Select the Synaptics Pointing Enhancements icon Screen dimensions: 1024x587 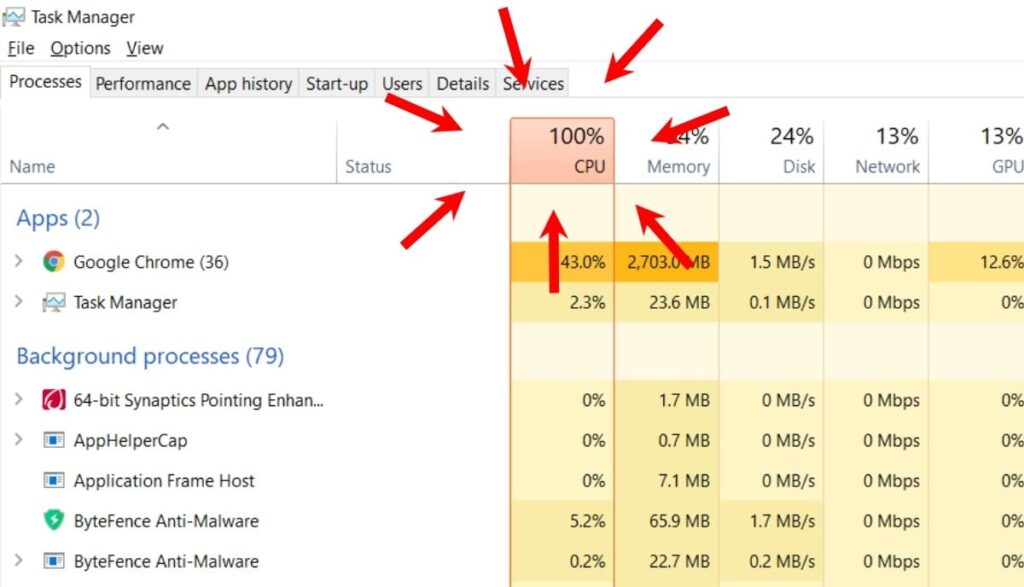pyautogui.click(x=52, y=399)
